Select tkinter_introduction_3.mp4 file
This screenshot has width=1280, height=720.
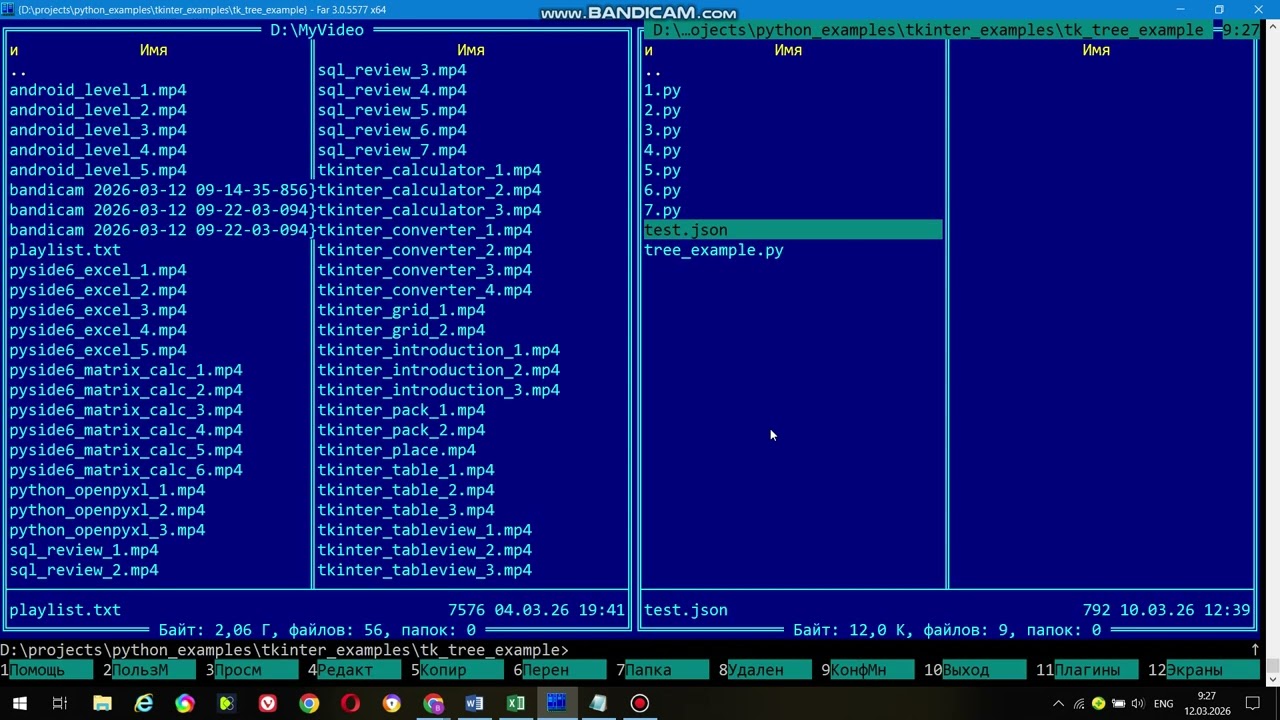point(439,390)
